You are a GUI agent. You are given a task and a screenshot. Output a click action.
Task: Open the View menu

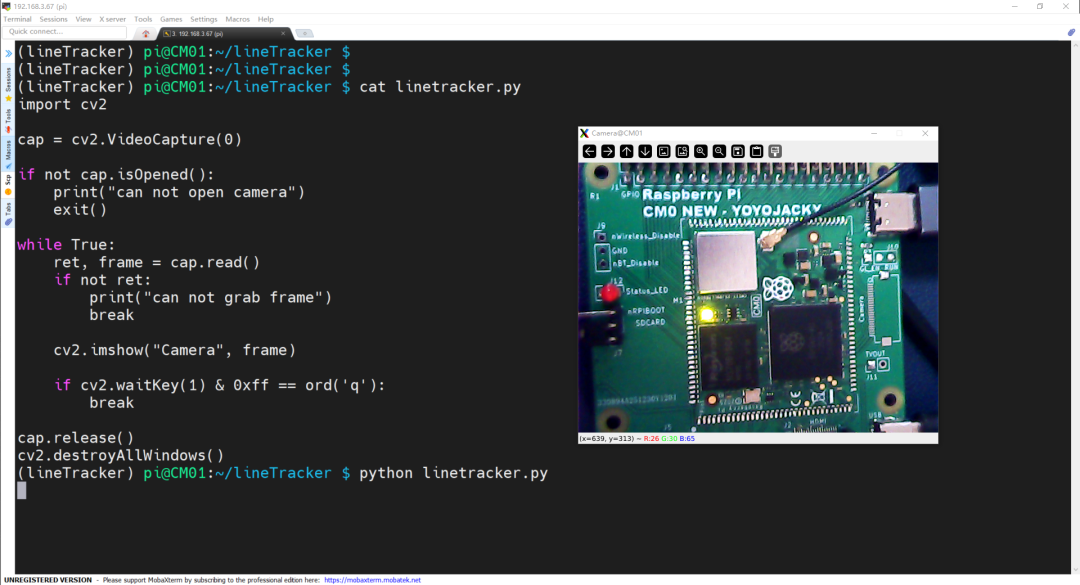click(83, 19)
